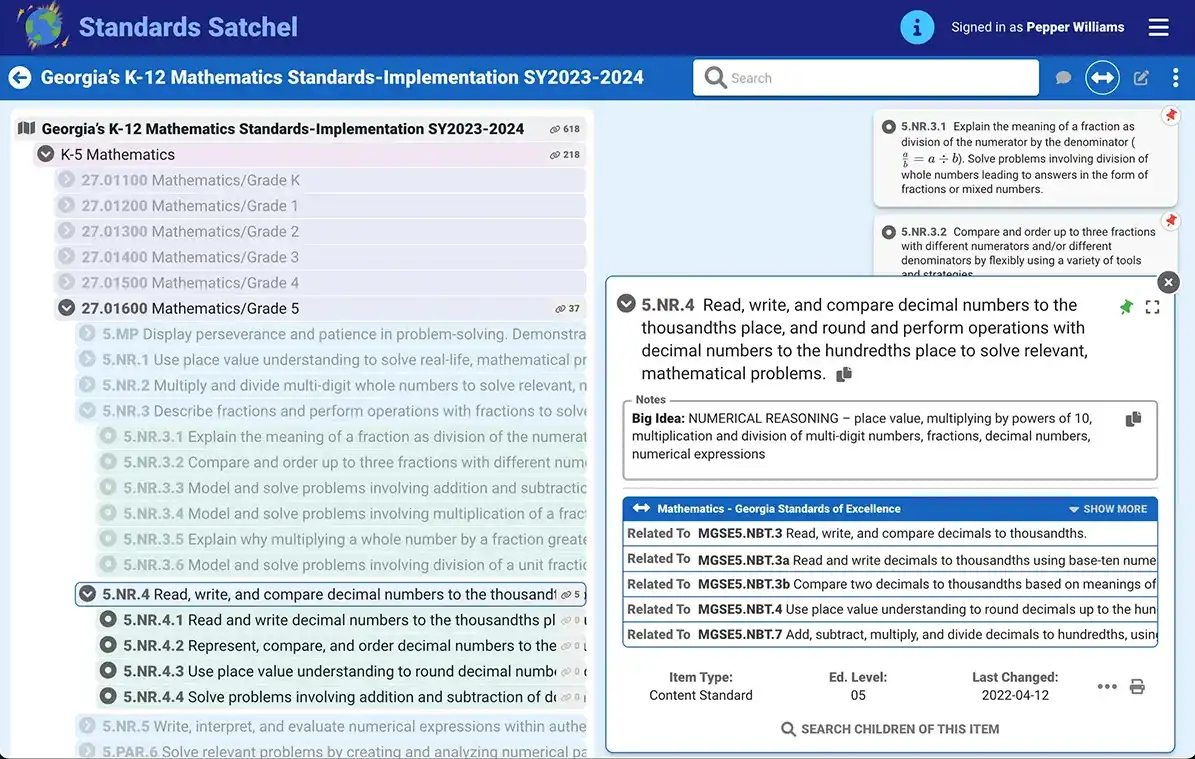The height and width of the screenshot is (759, 1195).
Task: Open 5.NR.2 Multiply and divide row
Action: 332,385
